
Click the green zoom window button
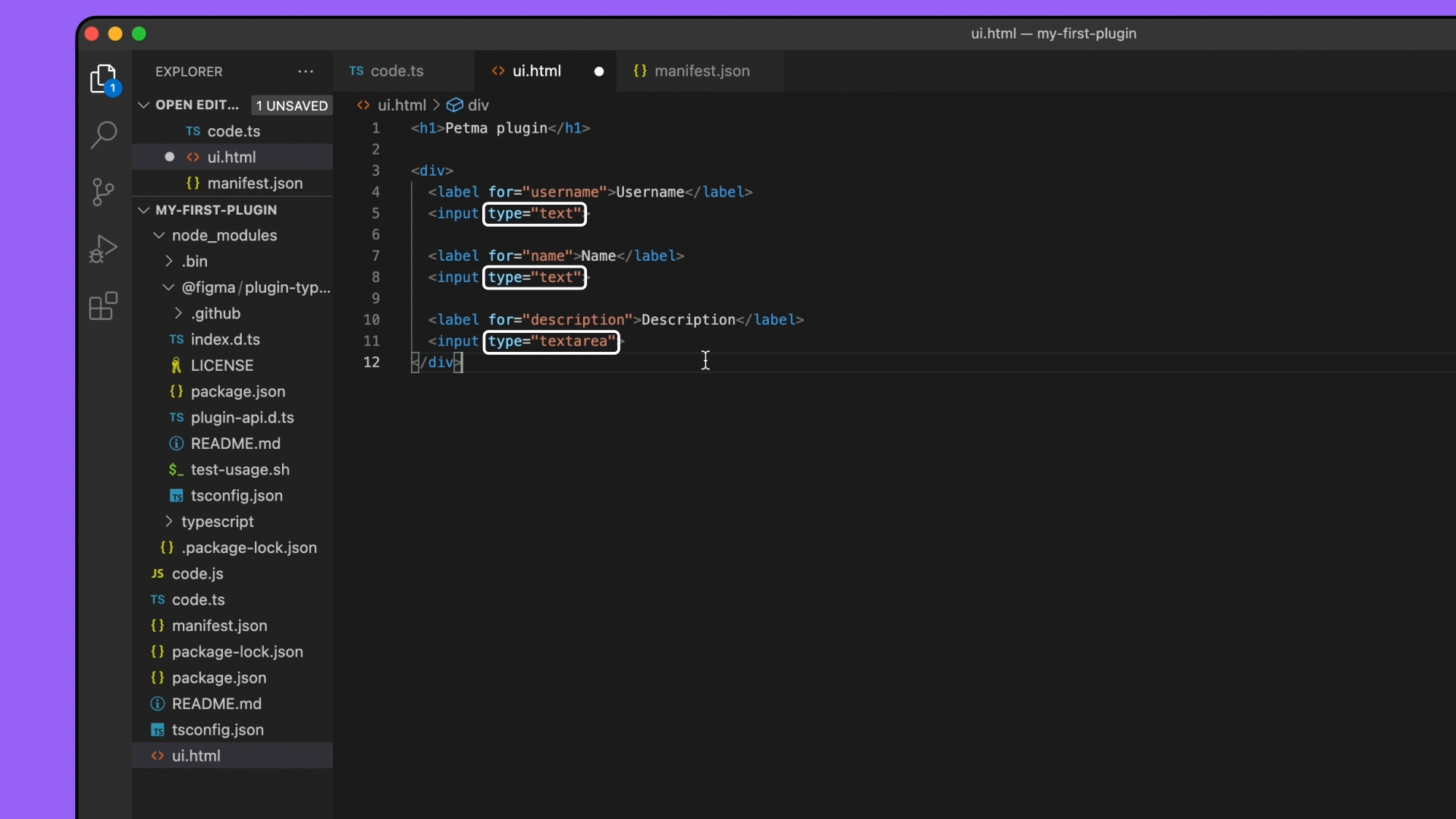pyautogui.click(x=139, y=34)
